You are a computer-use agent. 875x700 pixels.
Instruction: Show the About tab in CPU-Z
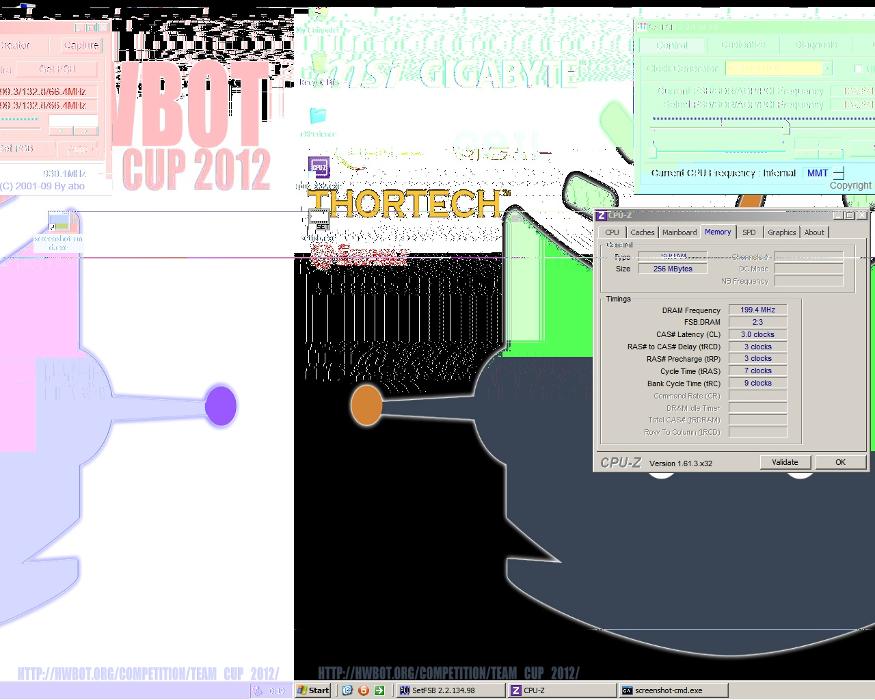(814, 232)
